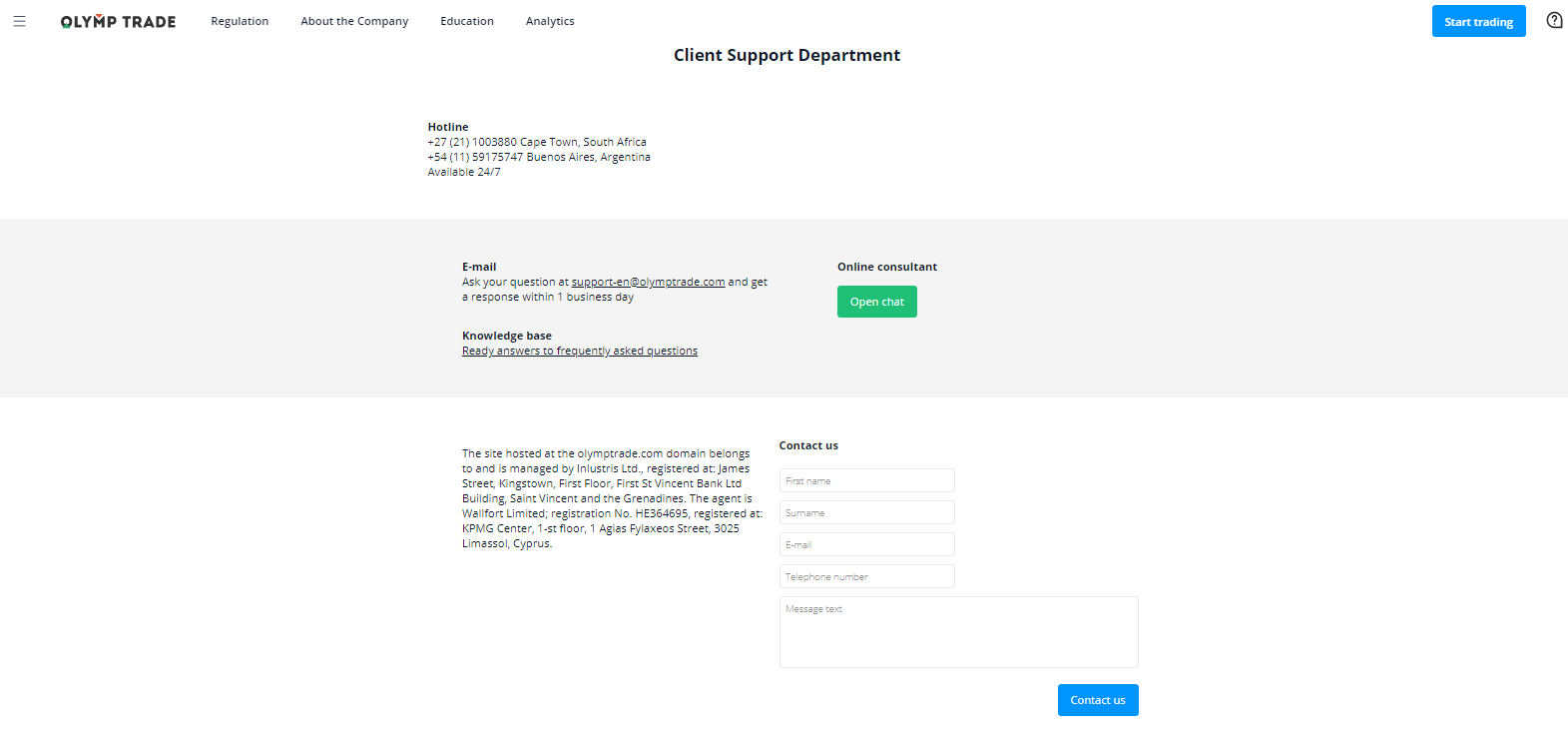Open Ready answers to frequently asked questions

(x=580, y=351)
